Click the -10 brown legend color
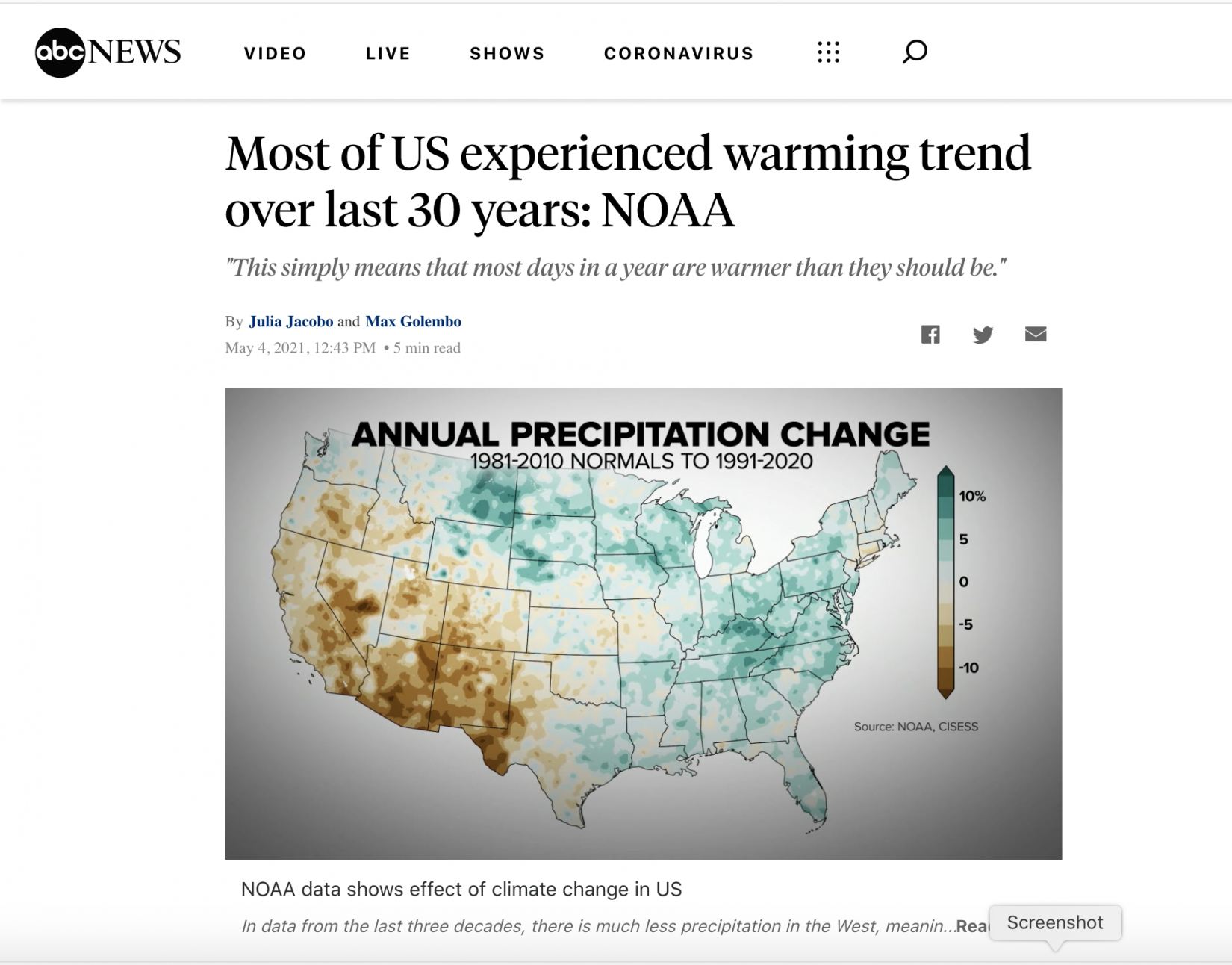Screen dimensions: 1232x965 [x=946, y=668]
